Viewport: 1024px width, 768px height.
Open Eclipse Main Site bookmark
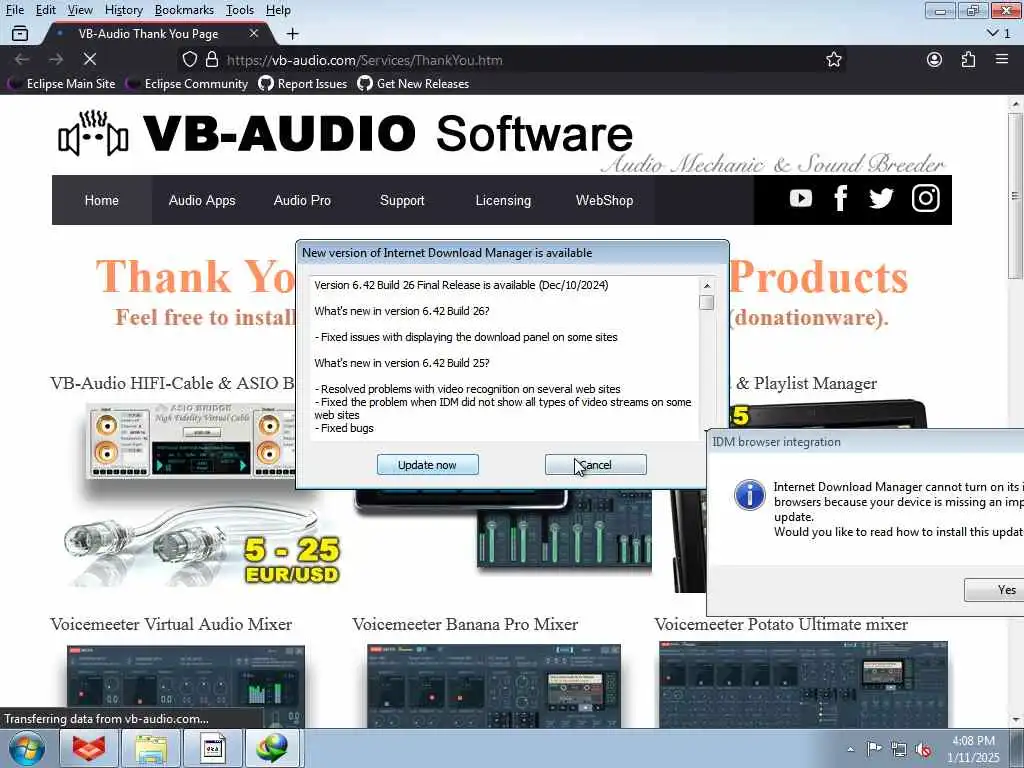[x=63, y=84]
